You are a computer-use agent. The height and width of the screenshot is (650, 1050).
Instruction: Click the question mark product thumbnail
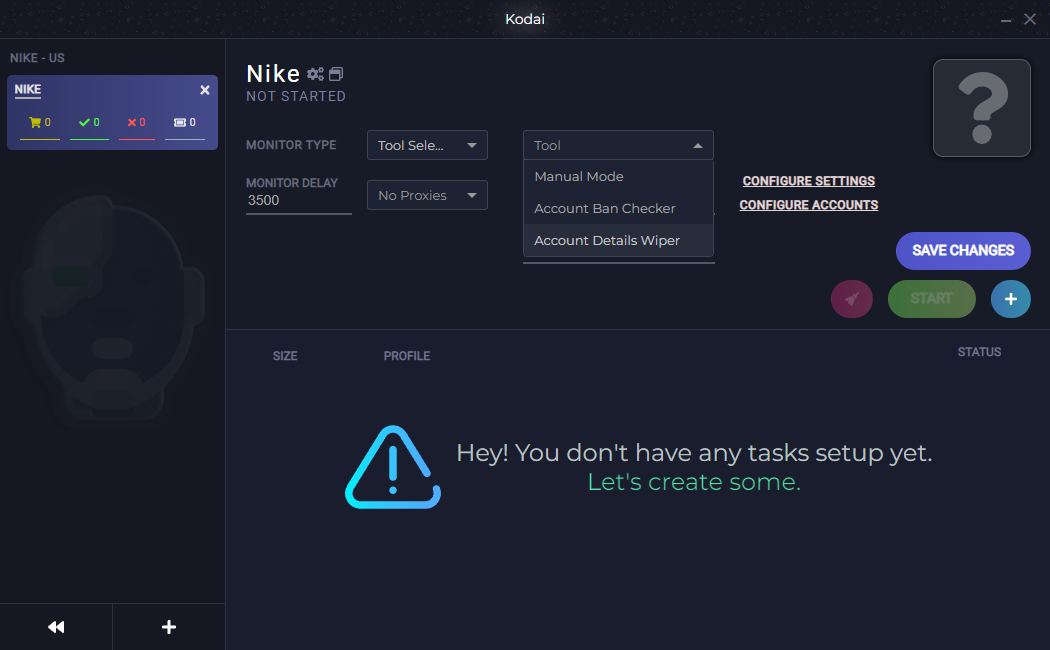pos(982,108)
